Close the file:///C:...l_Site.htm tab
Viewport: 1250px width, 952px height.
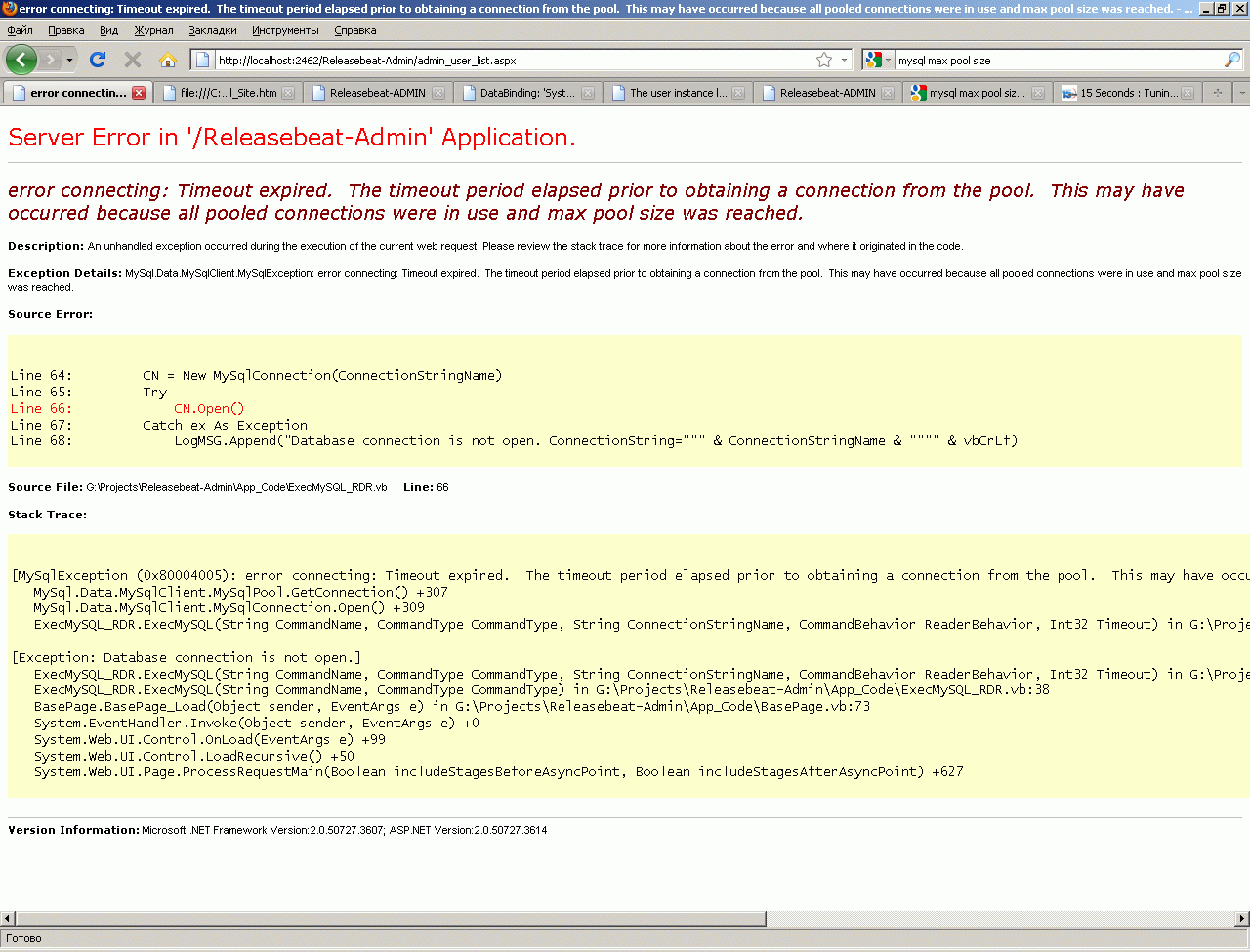[288, 93]
